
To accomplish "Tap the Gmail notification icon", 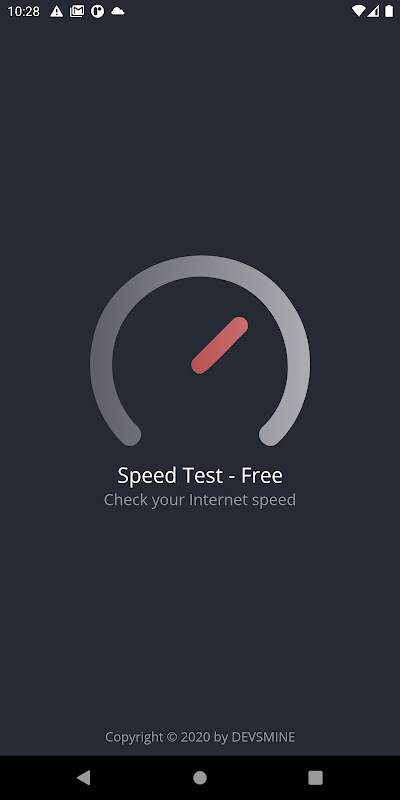I will [x=77, y=11].
